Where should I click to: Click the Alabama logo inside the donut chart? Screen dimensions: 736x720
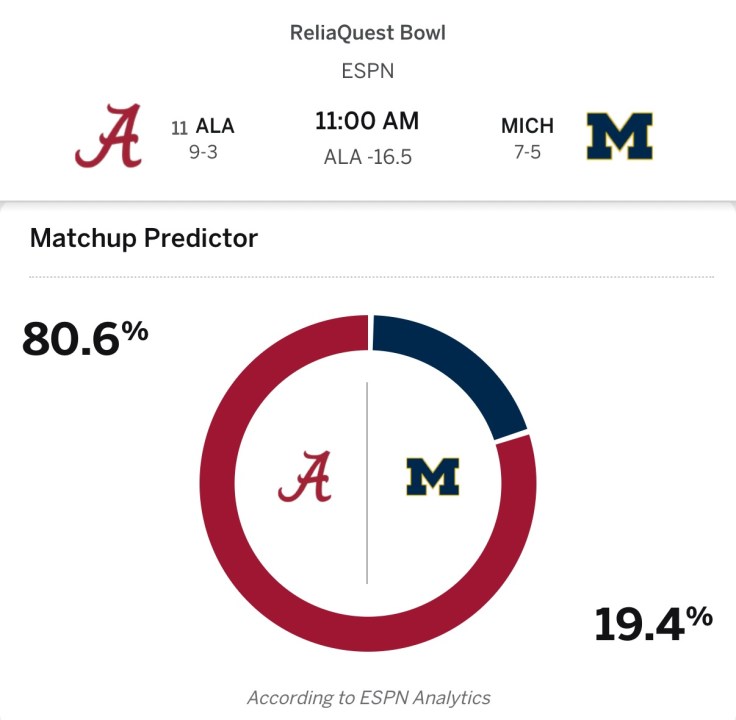304,476
